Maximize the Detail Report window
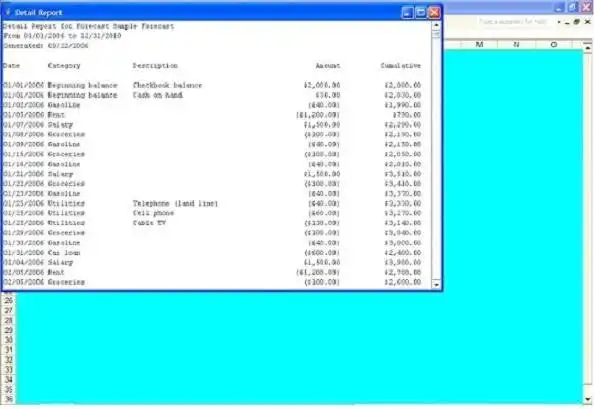 pyautogui.click(x=420, y=12)
